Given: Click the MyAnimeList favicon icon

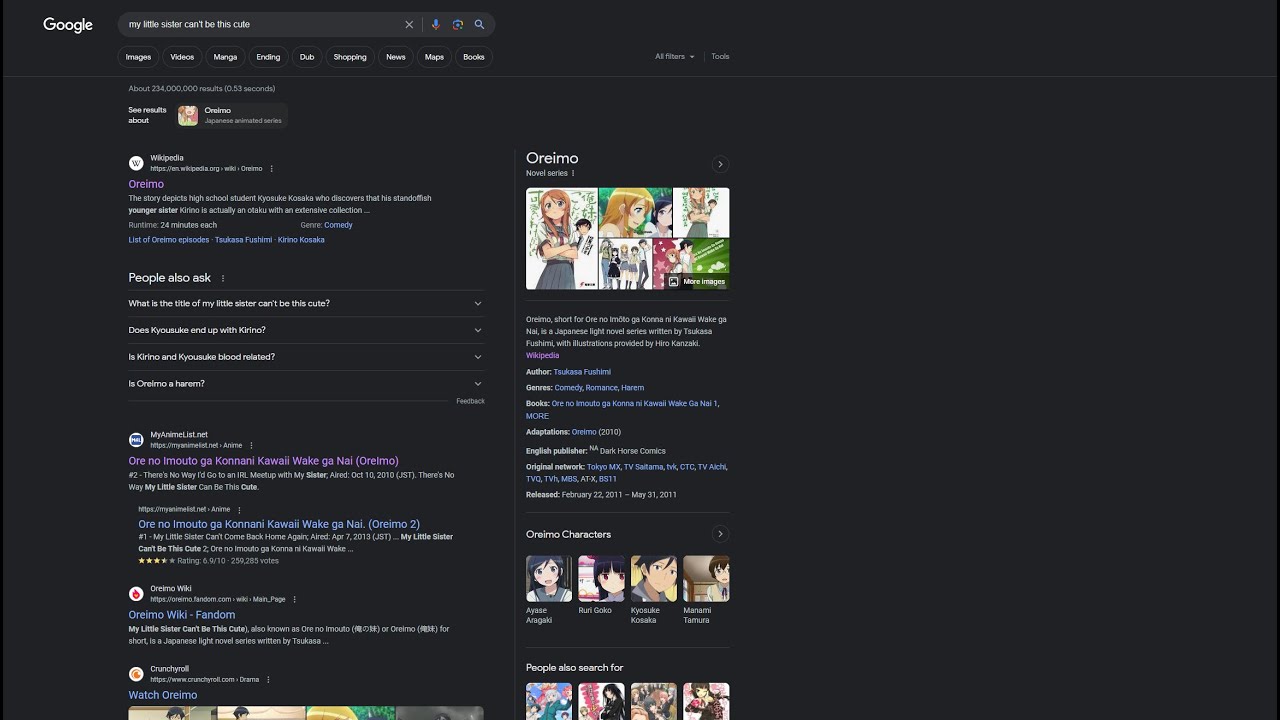Looking at the screenshot, I should [x=136, y=440].
